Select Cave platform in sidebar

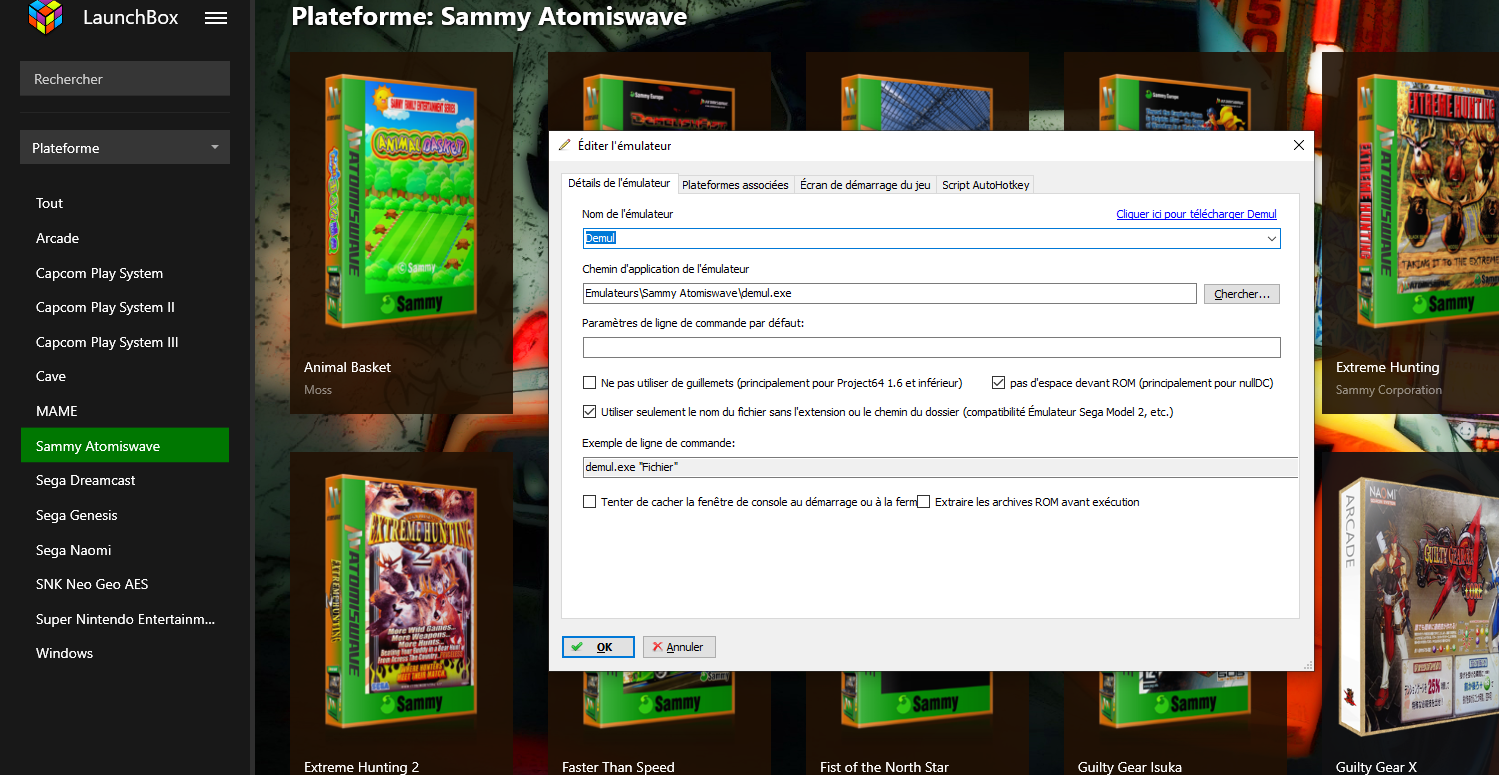(125, 376)
